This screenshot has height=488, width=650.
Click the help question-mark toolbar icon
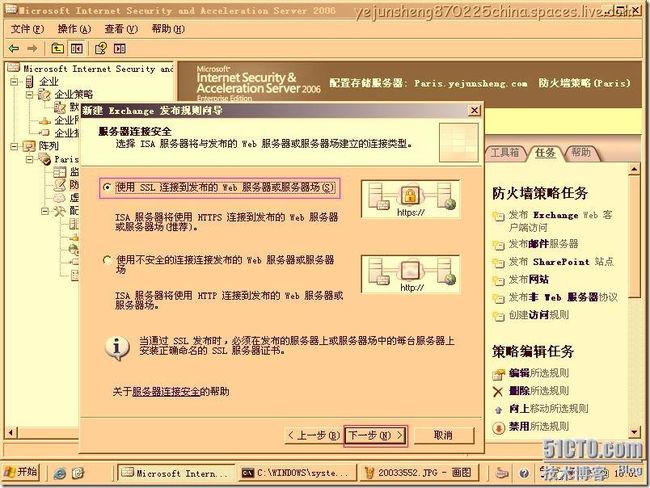click(101, 49)
